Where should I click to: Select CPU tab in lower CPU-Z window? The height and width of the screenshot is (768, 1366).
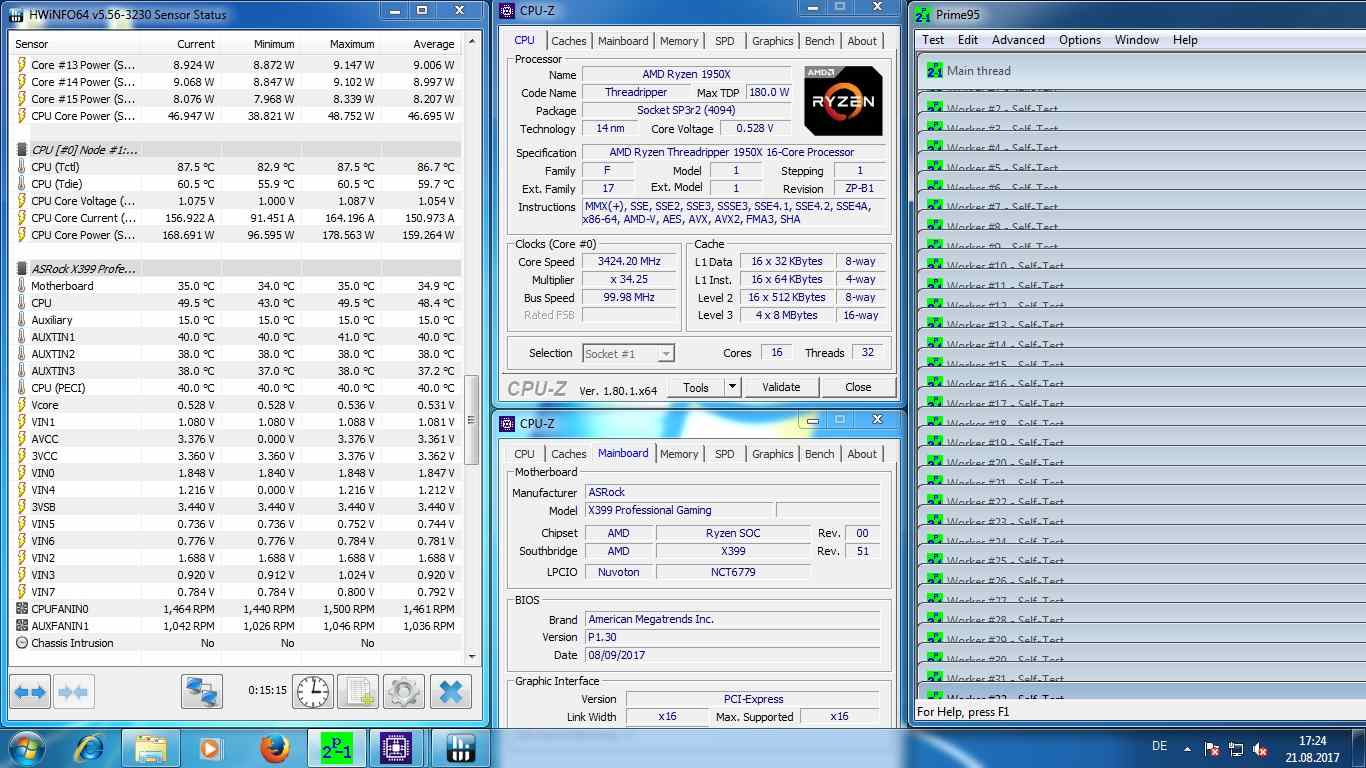[524, 454]
